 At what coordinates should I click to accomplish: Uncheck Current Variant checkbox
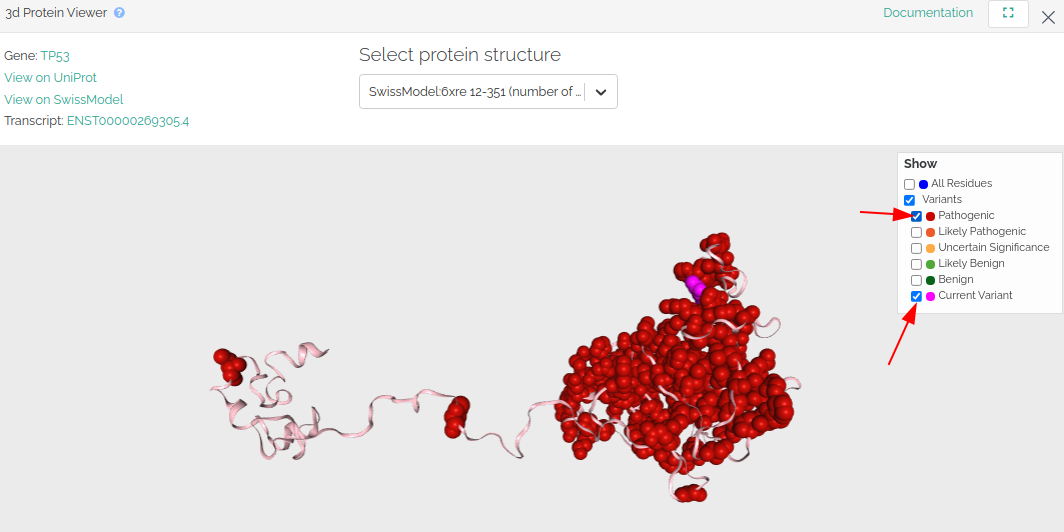pyautogui.click(x=916, y=296)
